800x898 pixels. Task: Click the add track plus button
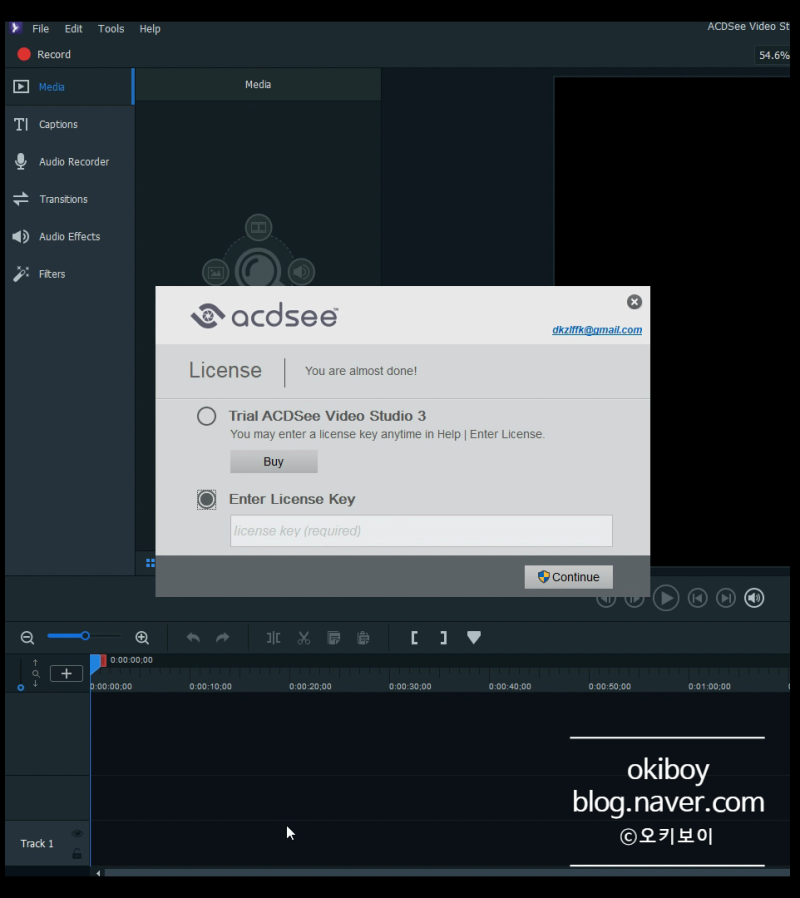[x=66, y=674]
